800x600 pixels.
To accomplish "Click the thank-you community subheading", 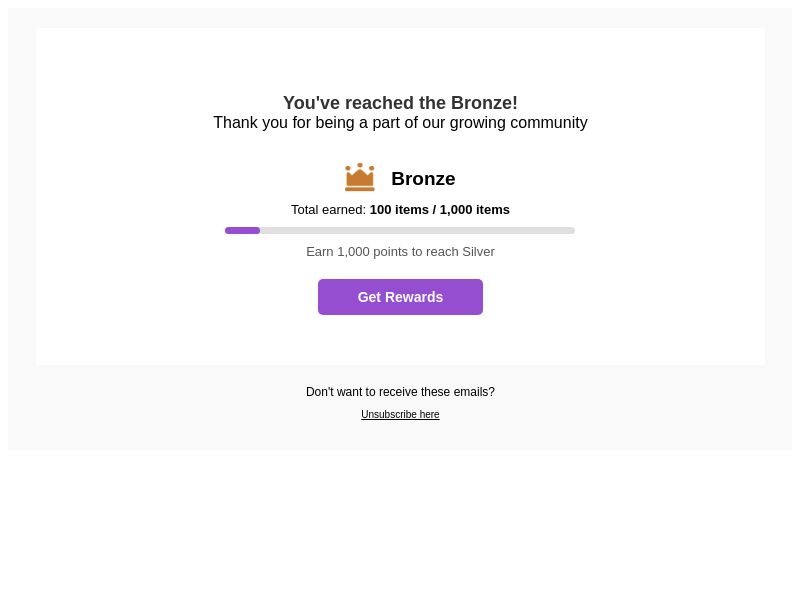I will point(400,122).
